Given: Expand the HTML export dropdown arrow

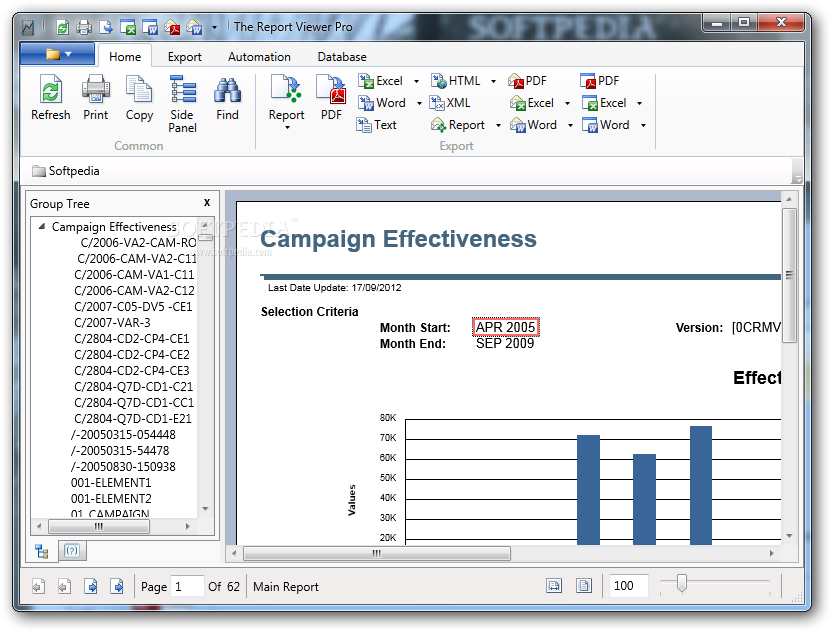Looking at the screenshot, I should [493, 82].
